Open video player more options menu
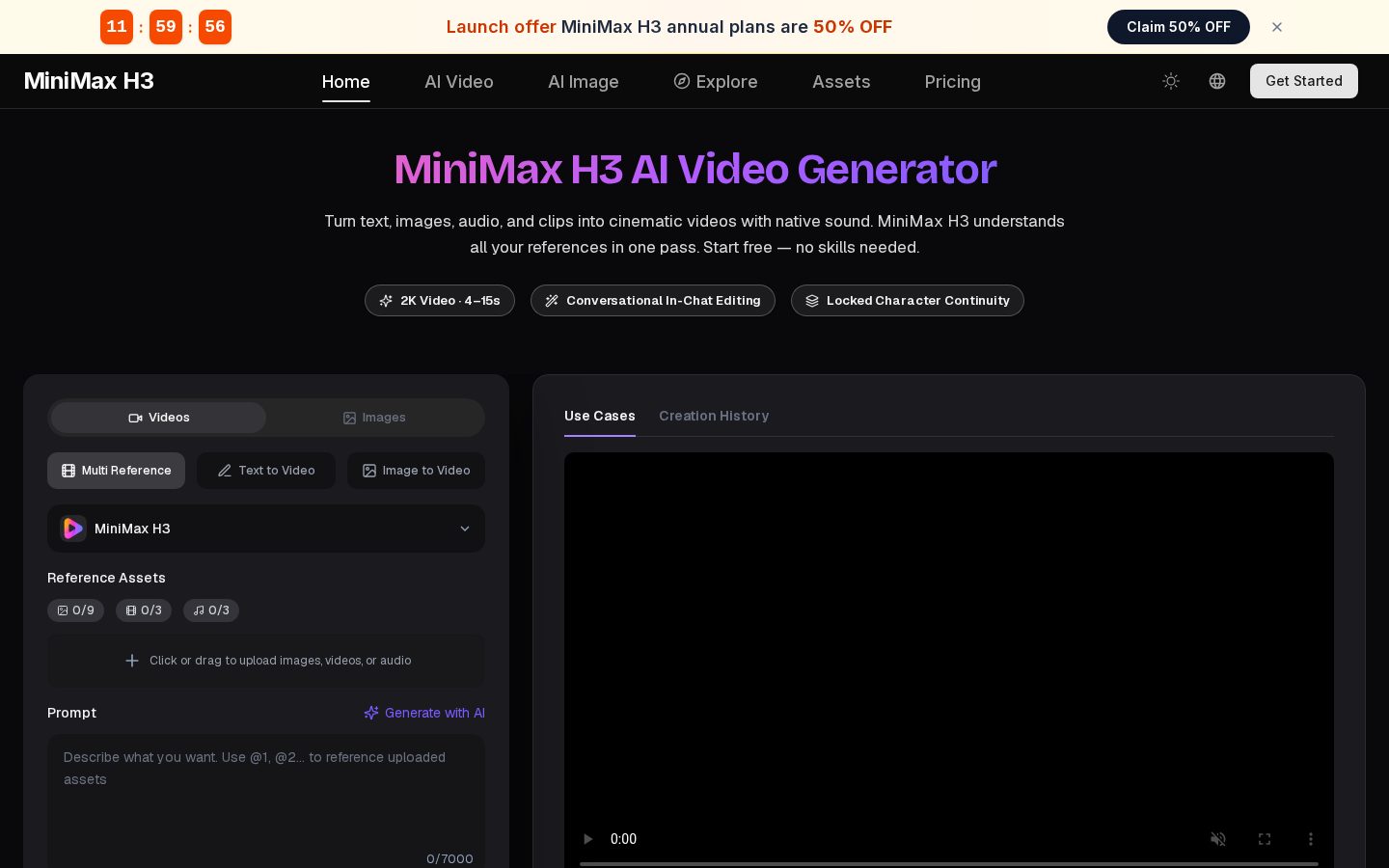Screen dimensions: 1389x868 pyautogui.click(x=1311, y=839)
